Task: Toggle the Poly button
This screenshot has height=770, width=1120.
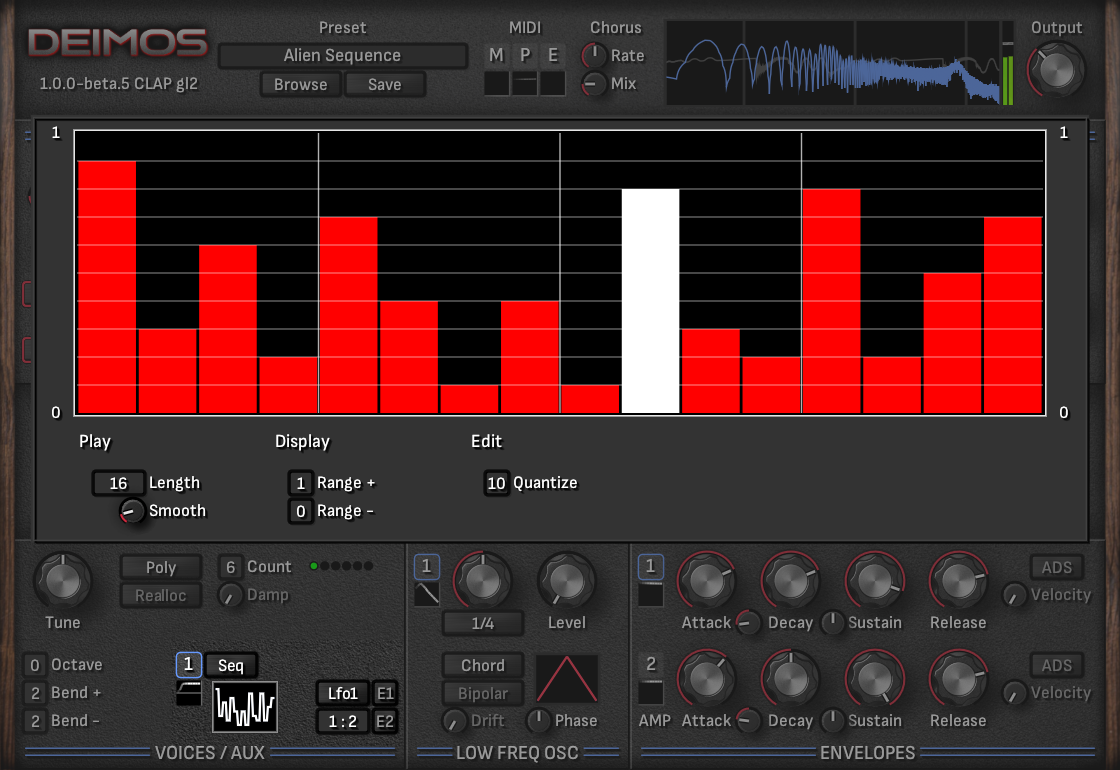Action: [161, 567]
